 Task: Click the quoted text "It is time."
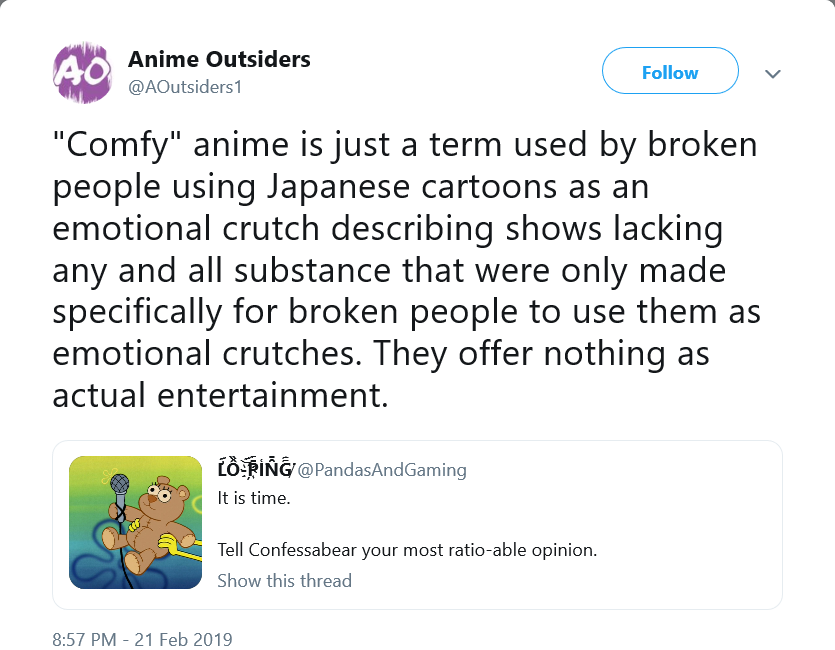pyautogui.click(x=254, y=498)
